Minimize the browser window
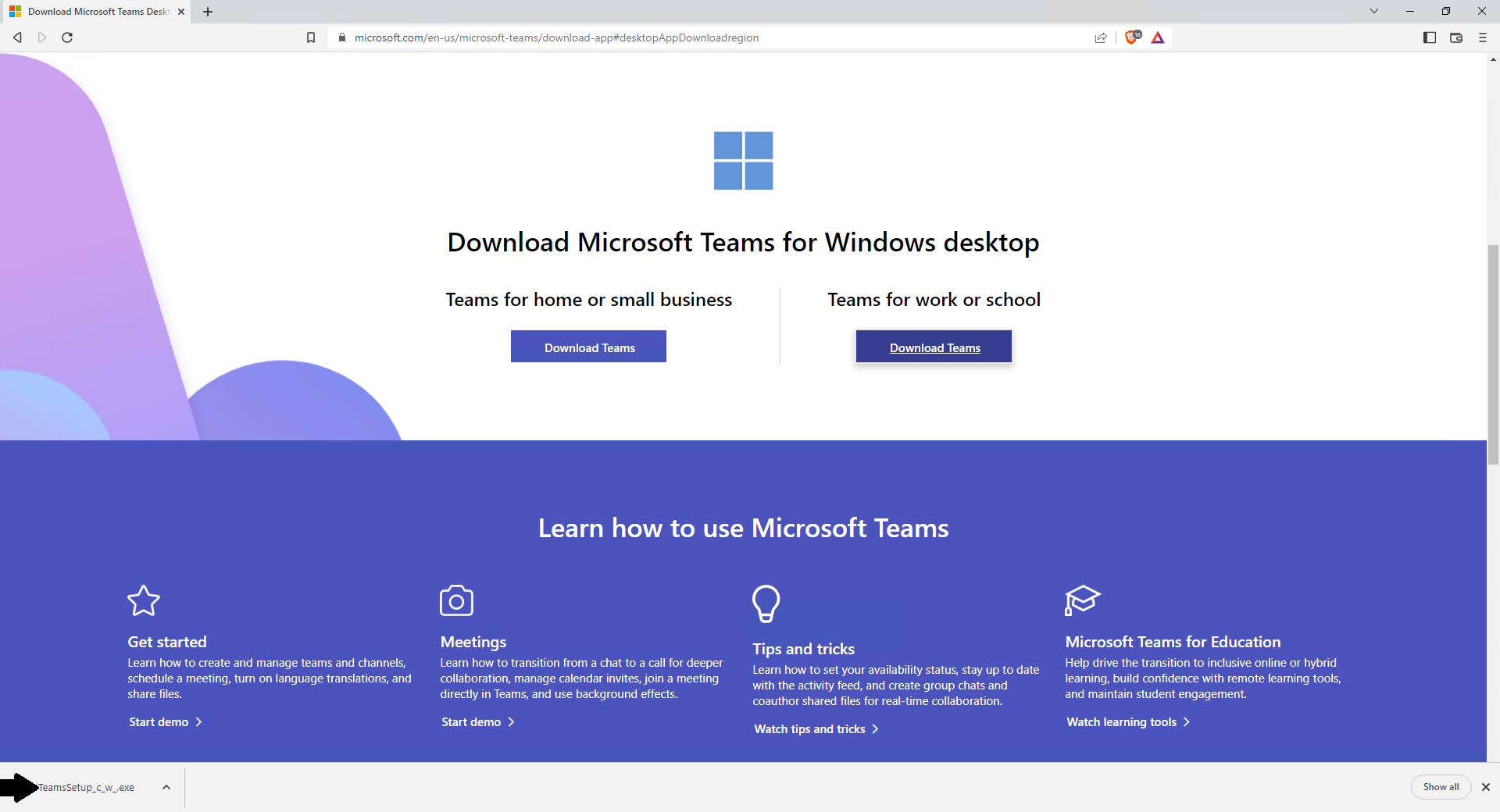Image resolution: width=1500 pixels, height=812 pixels. pos(1410,11)
